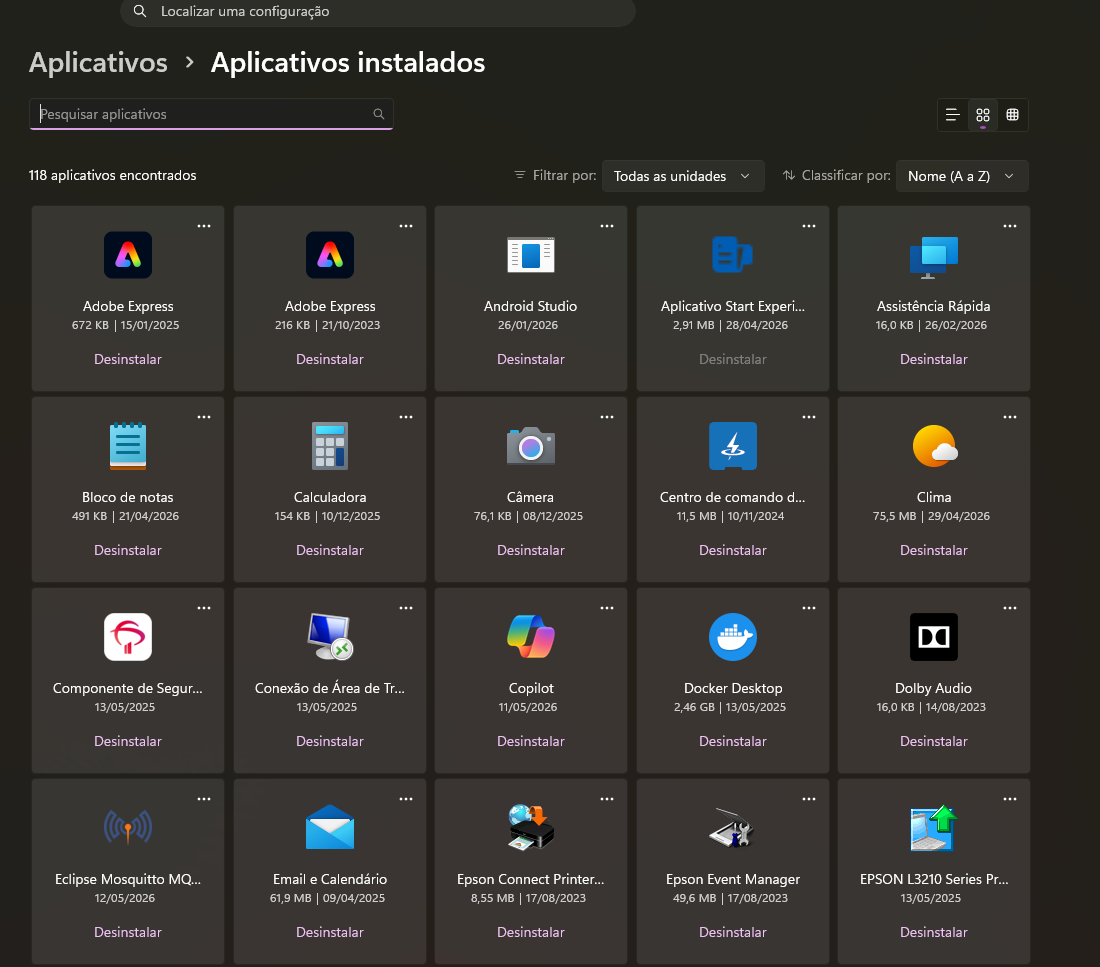The width and height of the screenshot is (1100, 967).
Task: Click Desinstalar under Câmera
Action: [x=530, y=550]
